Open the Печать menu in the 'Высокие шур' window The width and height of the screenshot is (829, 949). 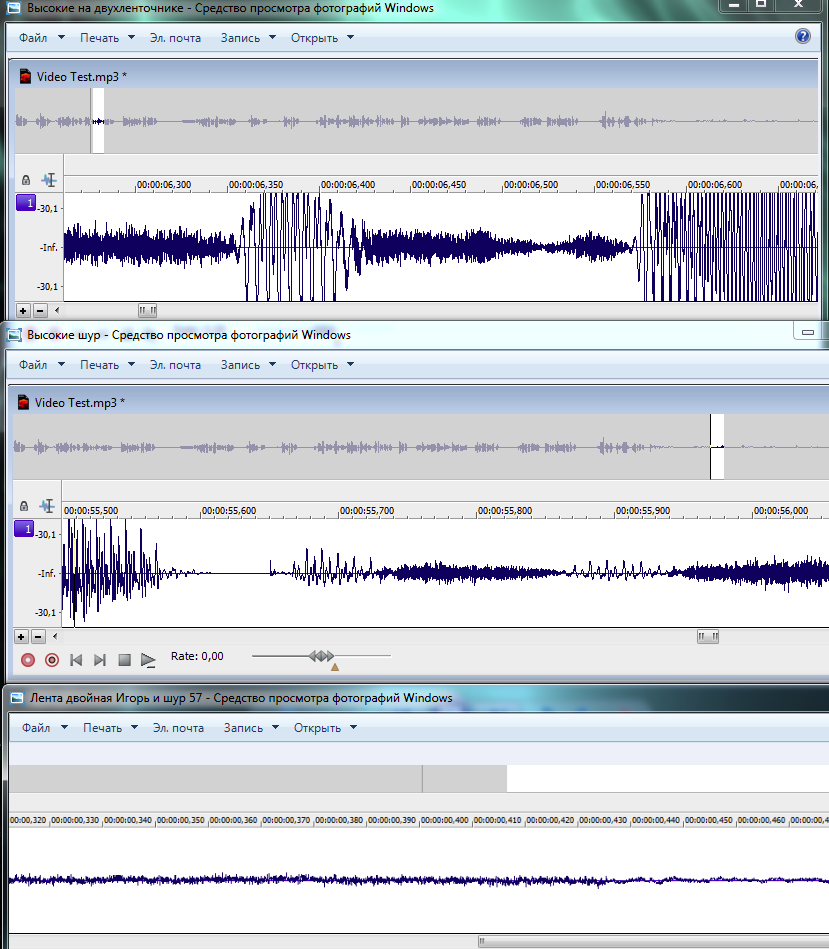[99, 364]
